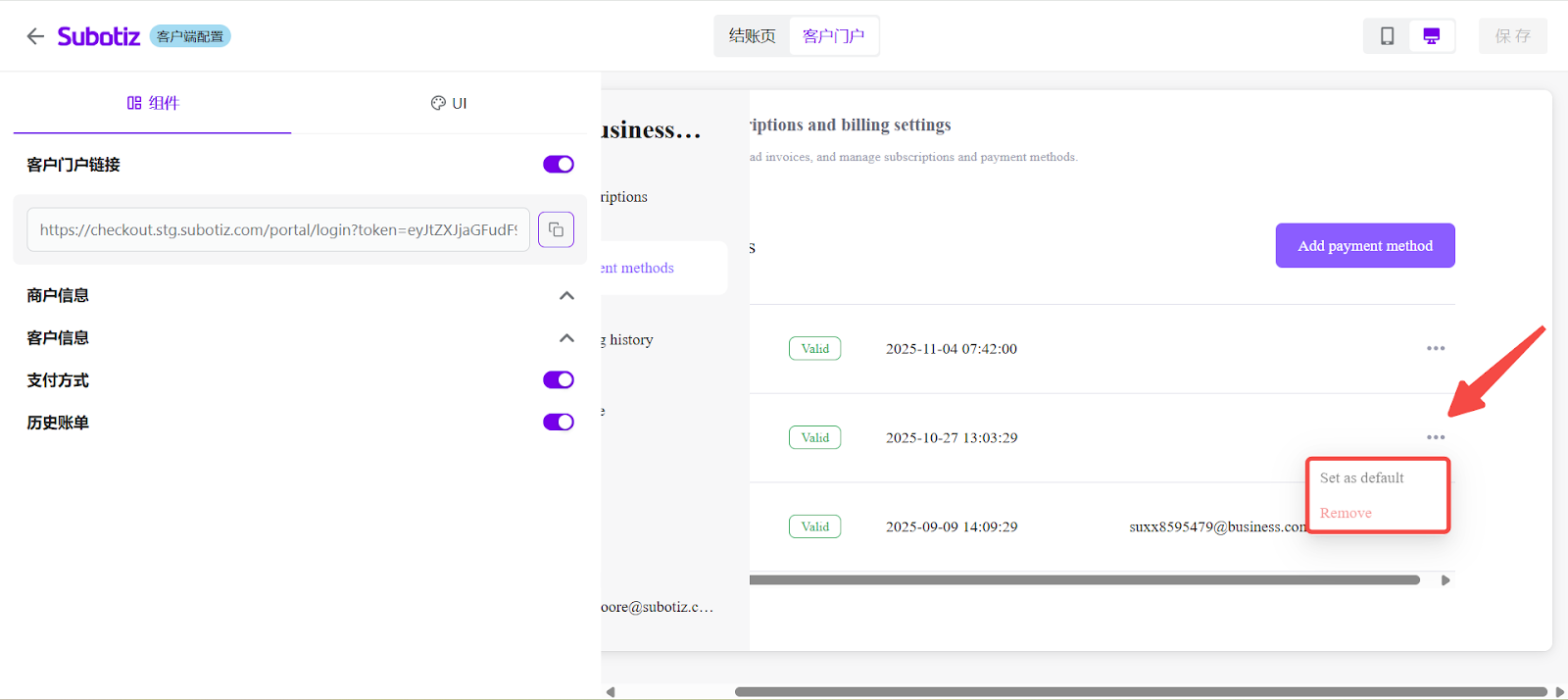Click Add payment method button
Viewport: 1568px width, 700px height.
pyautogui.click(x=1364, y=246)
